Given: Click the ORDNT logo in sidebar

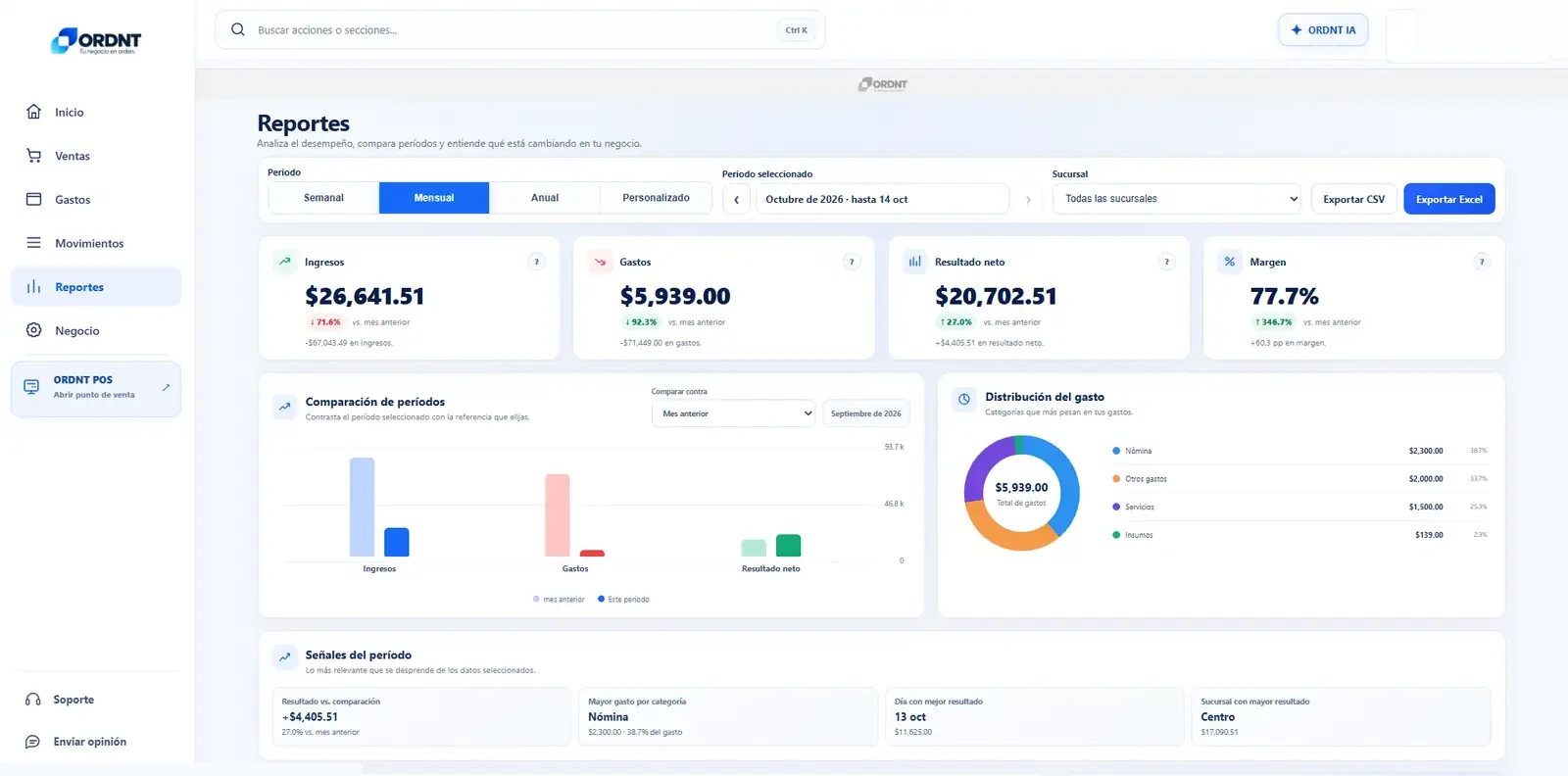Looking at the screenshot, I should tap(96, 40).
